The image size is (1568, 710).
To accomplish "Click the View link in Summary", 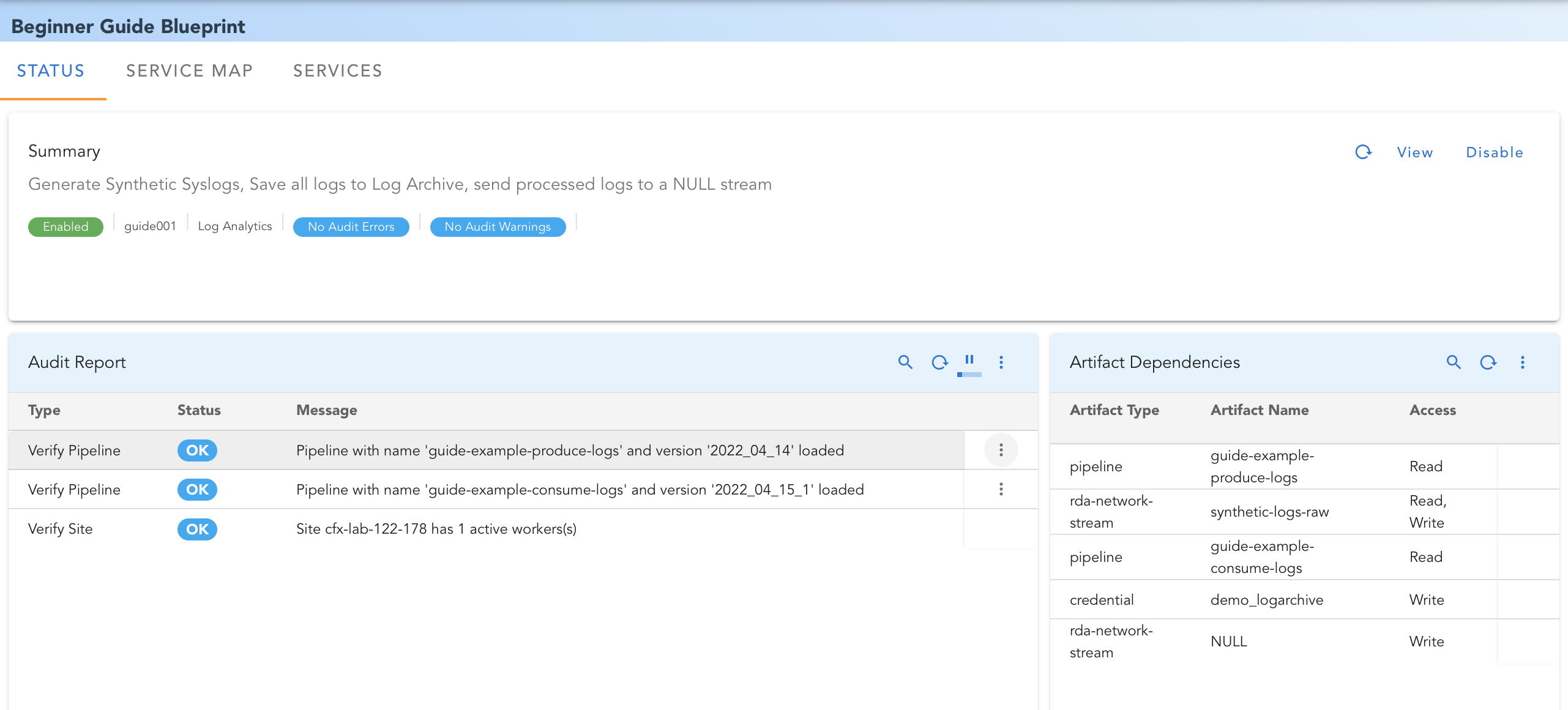I will point(1414,152).
